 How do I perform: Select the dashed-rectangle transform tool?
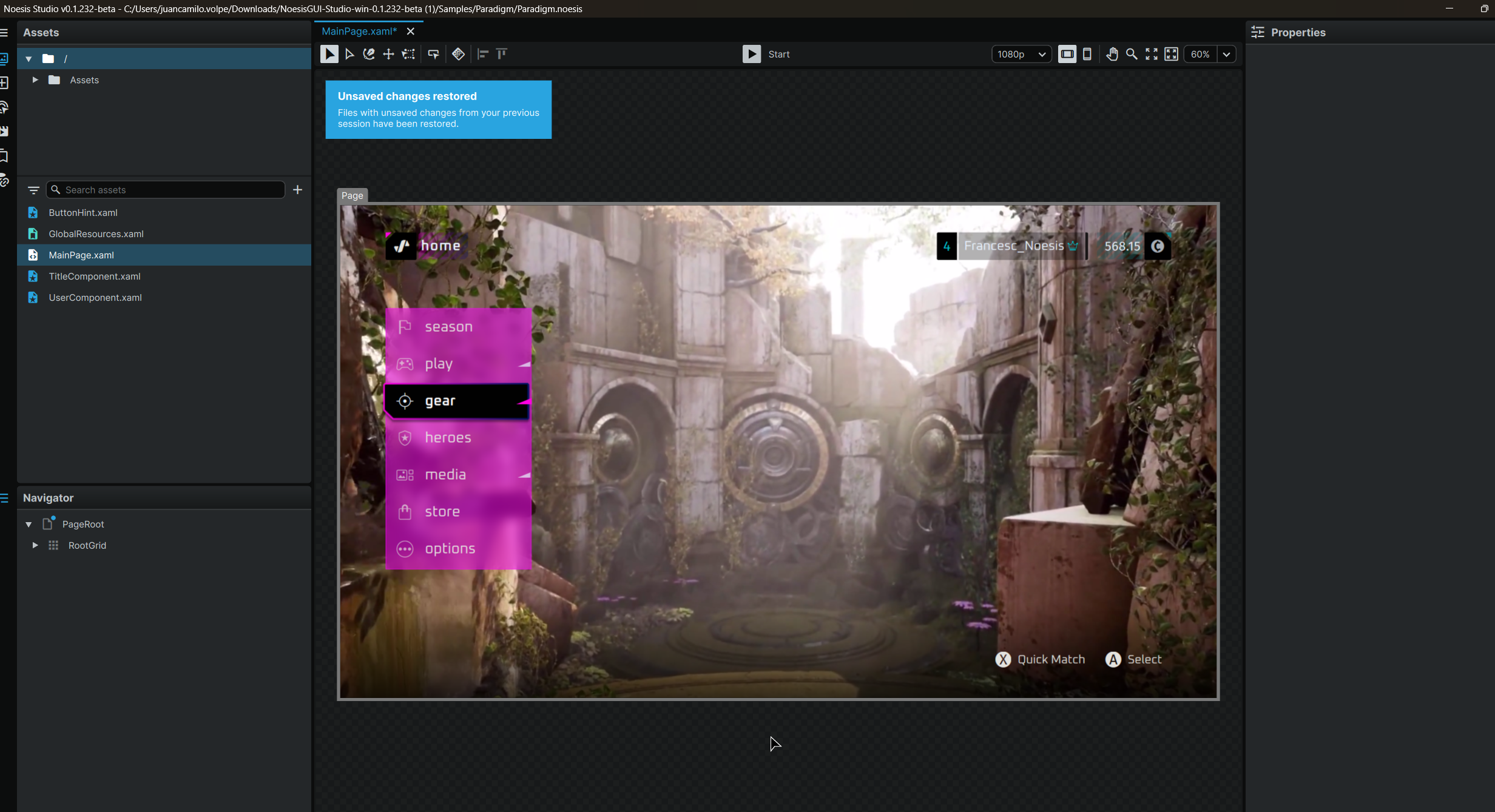[x=408, y=54]
